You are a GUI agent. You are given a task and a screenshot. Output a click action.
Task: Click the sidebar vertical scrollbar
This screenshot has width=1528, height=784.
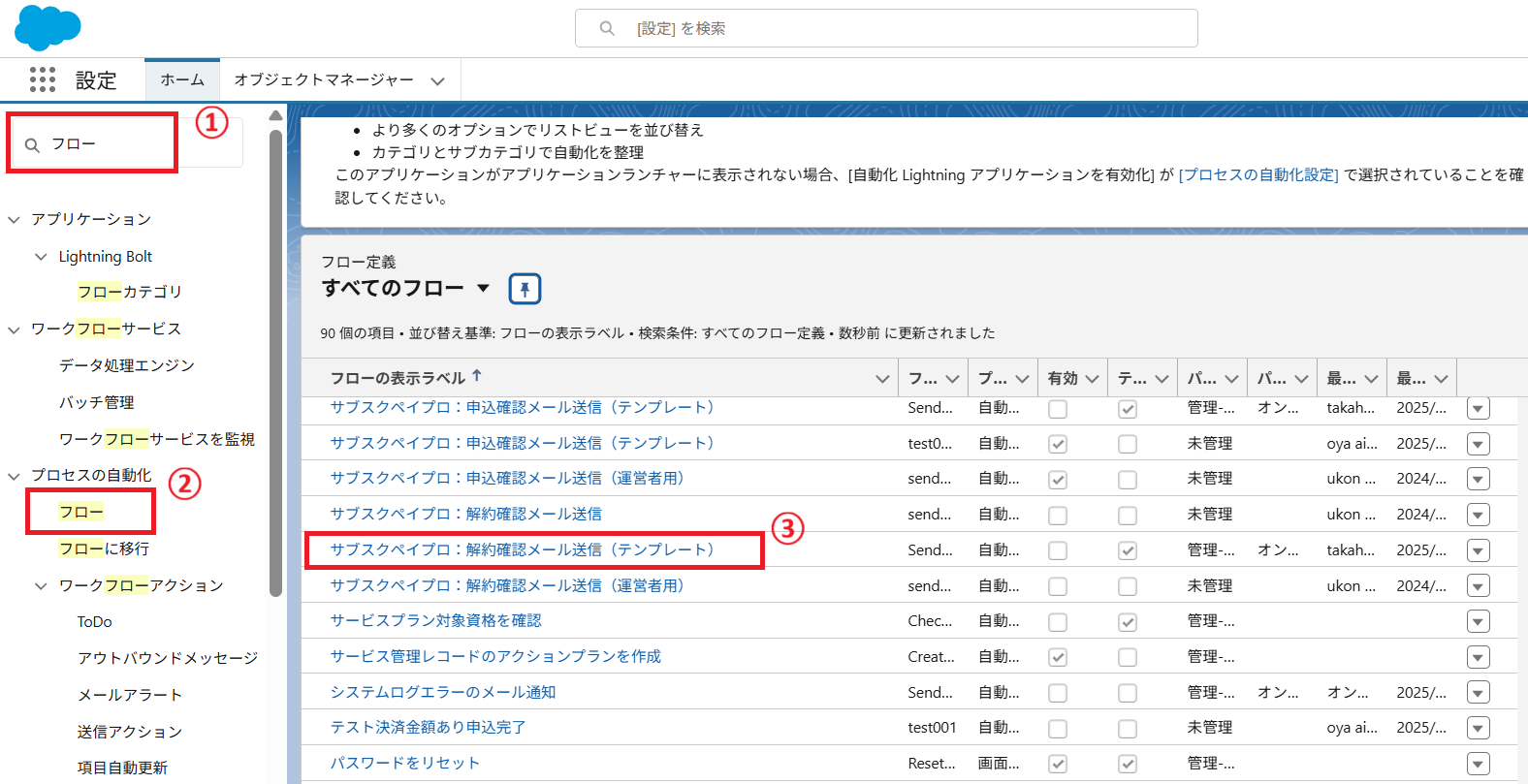point(275,359)
